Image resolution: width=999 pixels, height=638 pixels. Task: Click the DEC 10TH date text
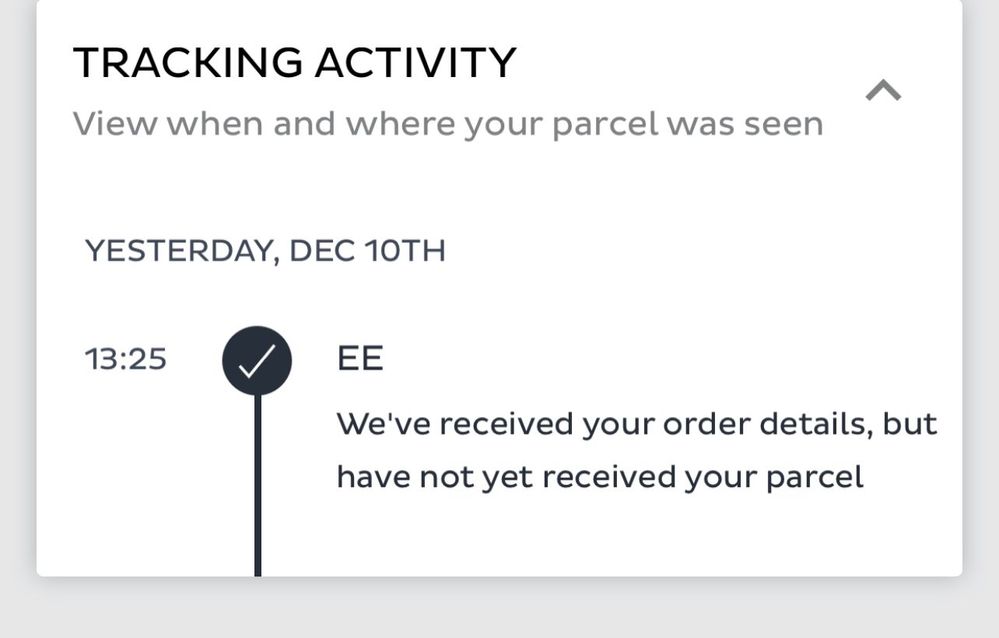[x=367, y=250]
